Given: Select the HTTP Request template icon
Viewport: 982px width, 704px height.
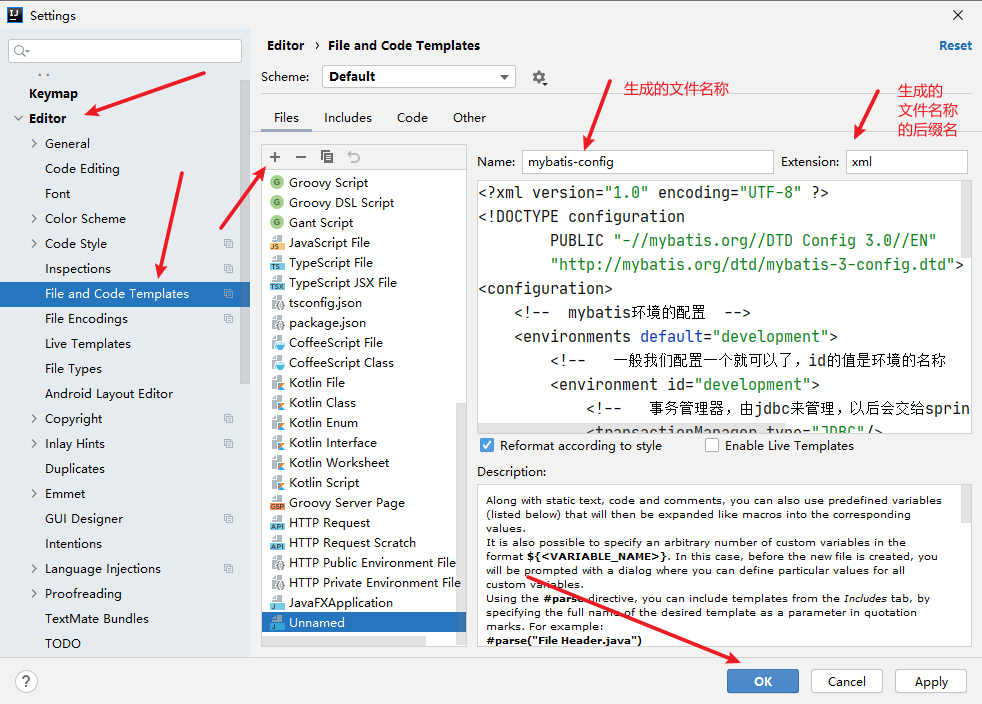Looking at the screenshot, I should coord(277,523).
